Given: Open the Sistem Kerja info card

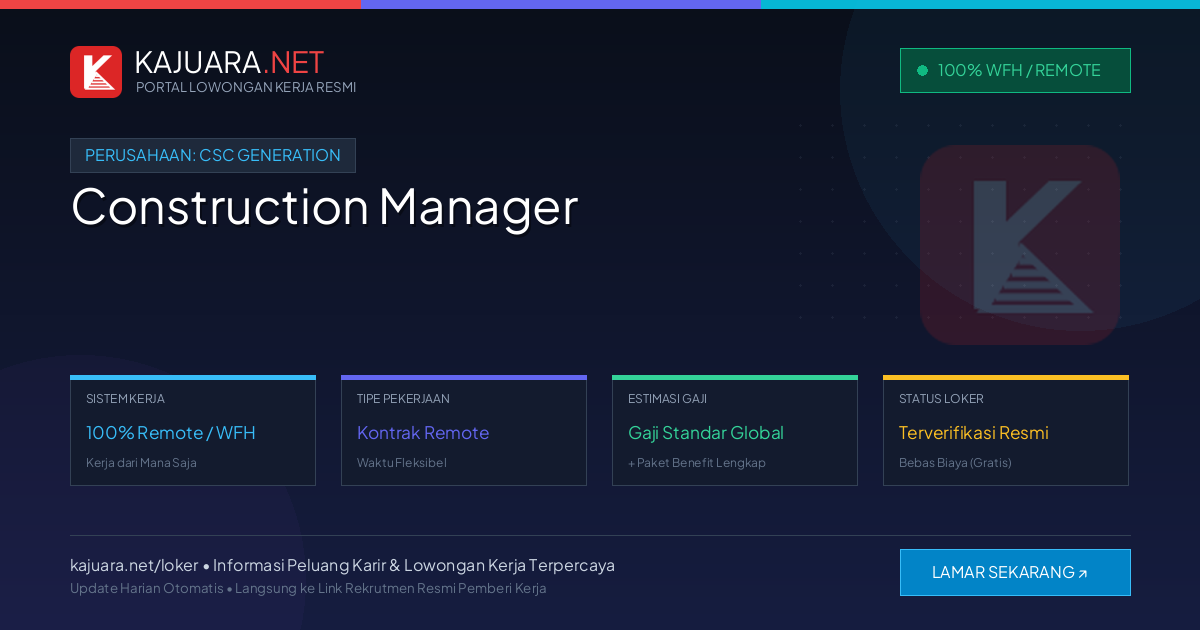Looking at the screenshot, I should 193,431.
